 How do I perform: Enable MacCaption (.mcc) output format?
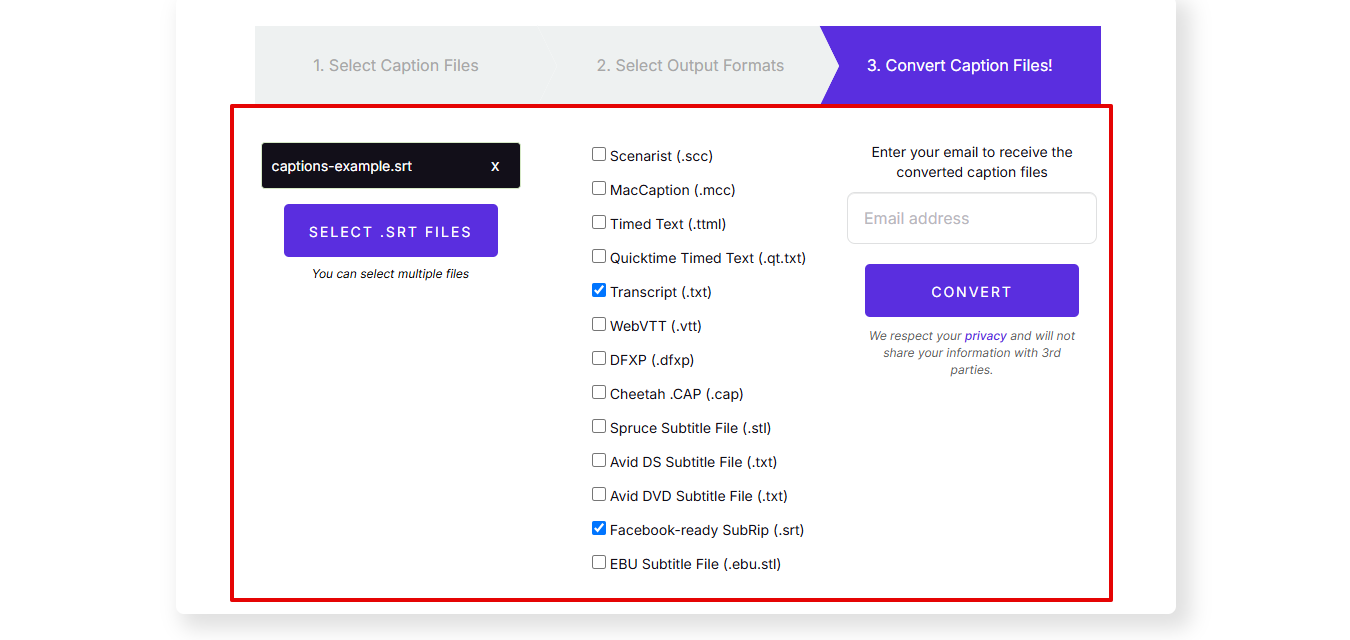[598, 188]
